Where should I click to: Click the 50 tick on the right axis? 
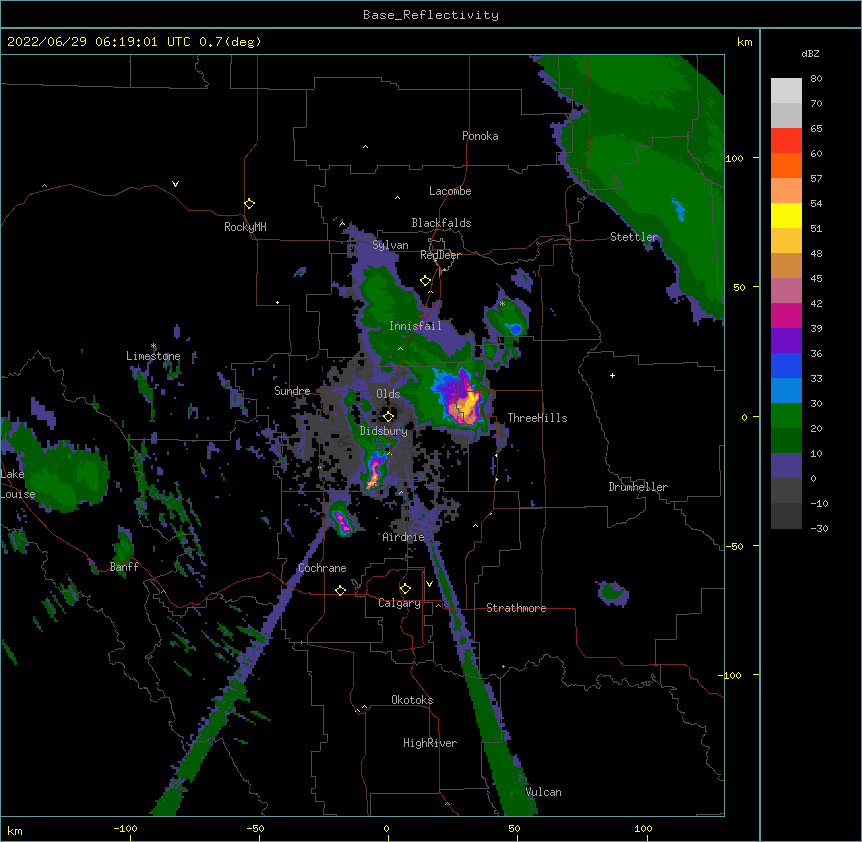(x=739, y=287)
